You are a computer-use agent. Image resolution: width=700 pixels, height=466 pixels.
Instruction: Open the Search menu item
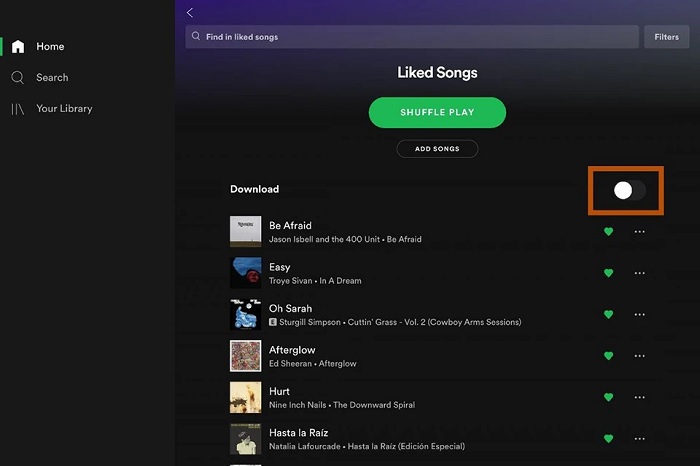pos(52,78)
